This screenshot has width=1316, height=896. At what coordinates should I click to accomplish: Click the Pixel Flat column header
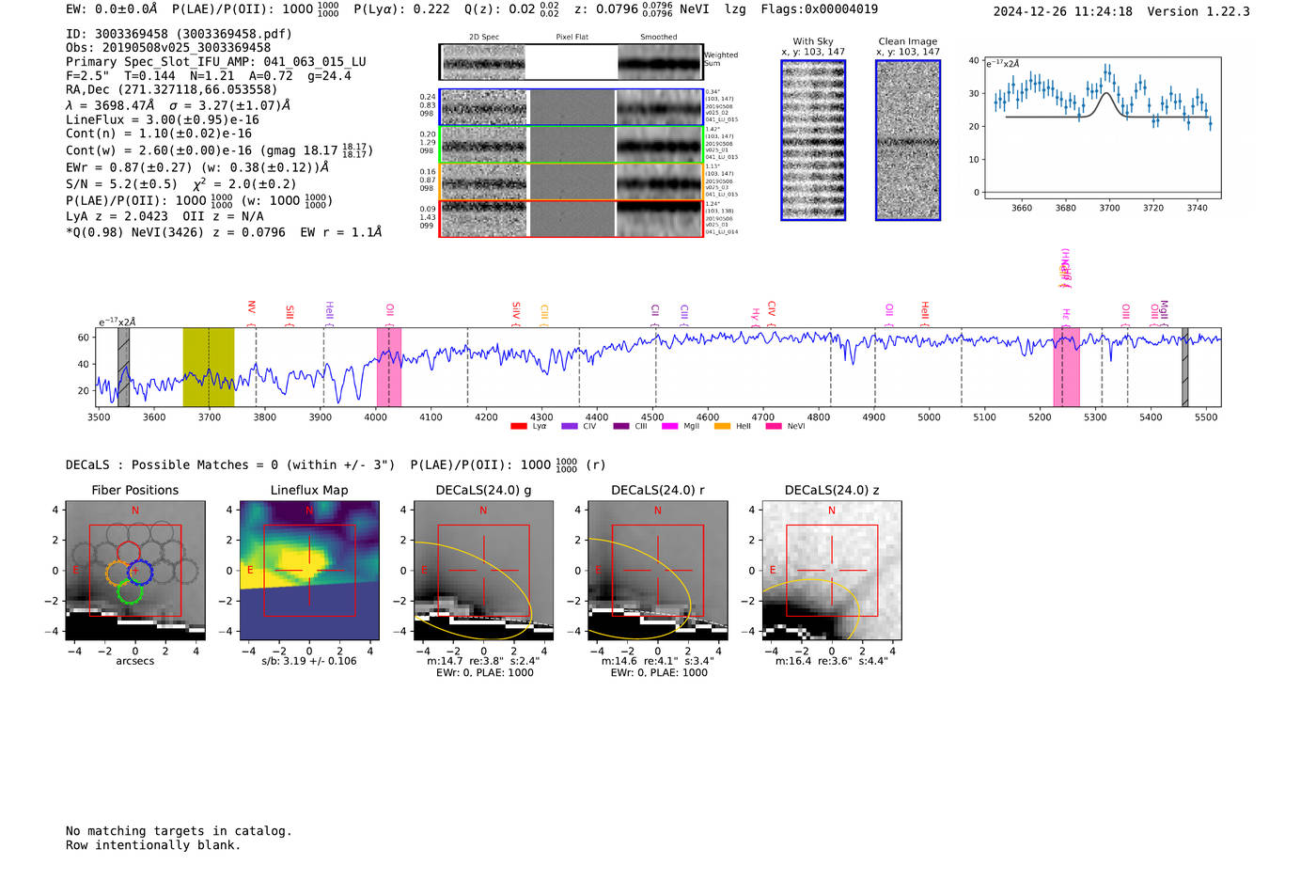click(x=572, y=37)
